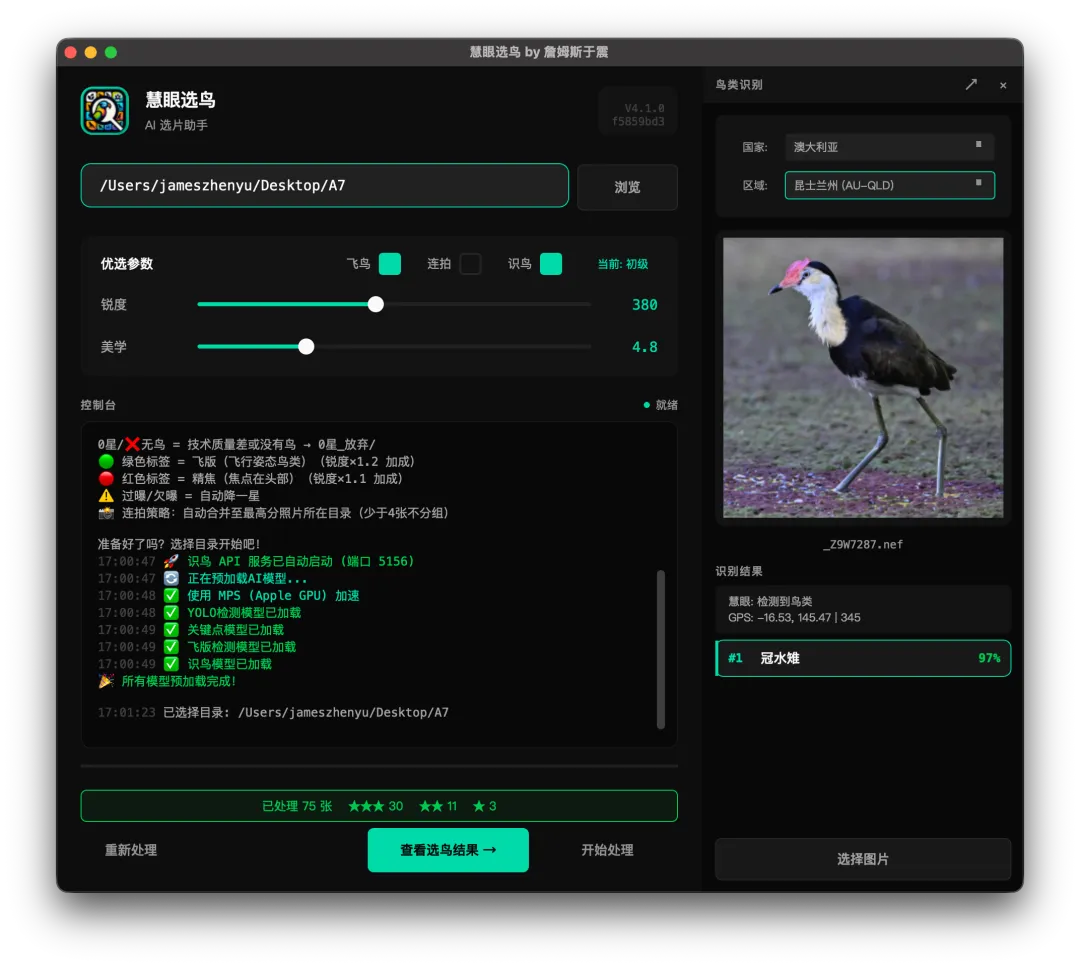This screenshot has height=967, width=1080.
Task: Click the three-star count 30 in the summary
Action: (375, 806)
